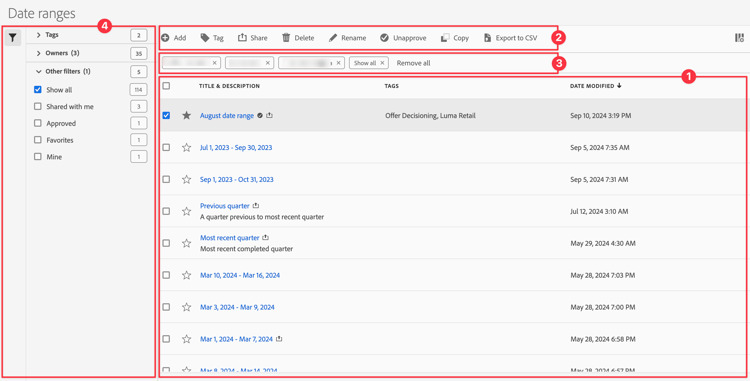This screenshot has width=750, height=381.
Task: Remove the Show all filter chip
Action: [382, 63]
